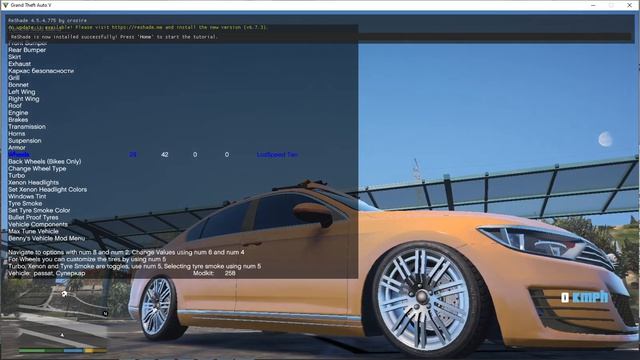Toggle Bullet Proof Tyres
Viewport: 640px width, 360px height.
click(x=33, y=217)
